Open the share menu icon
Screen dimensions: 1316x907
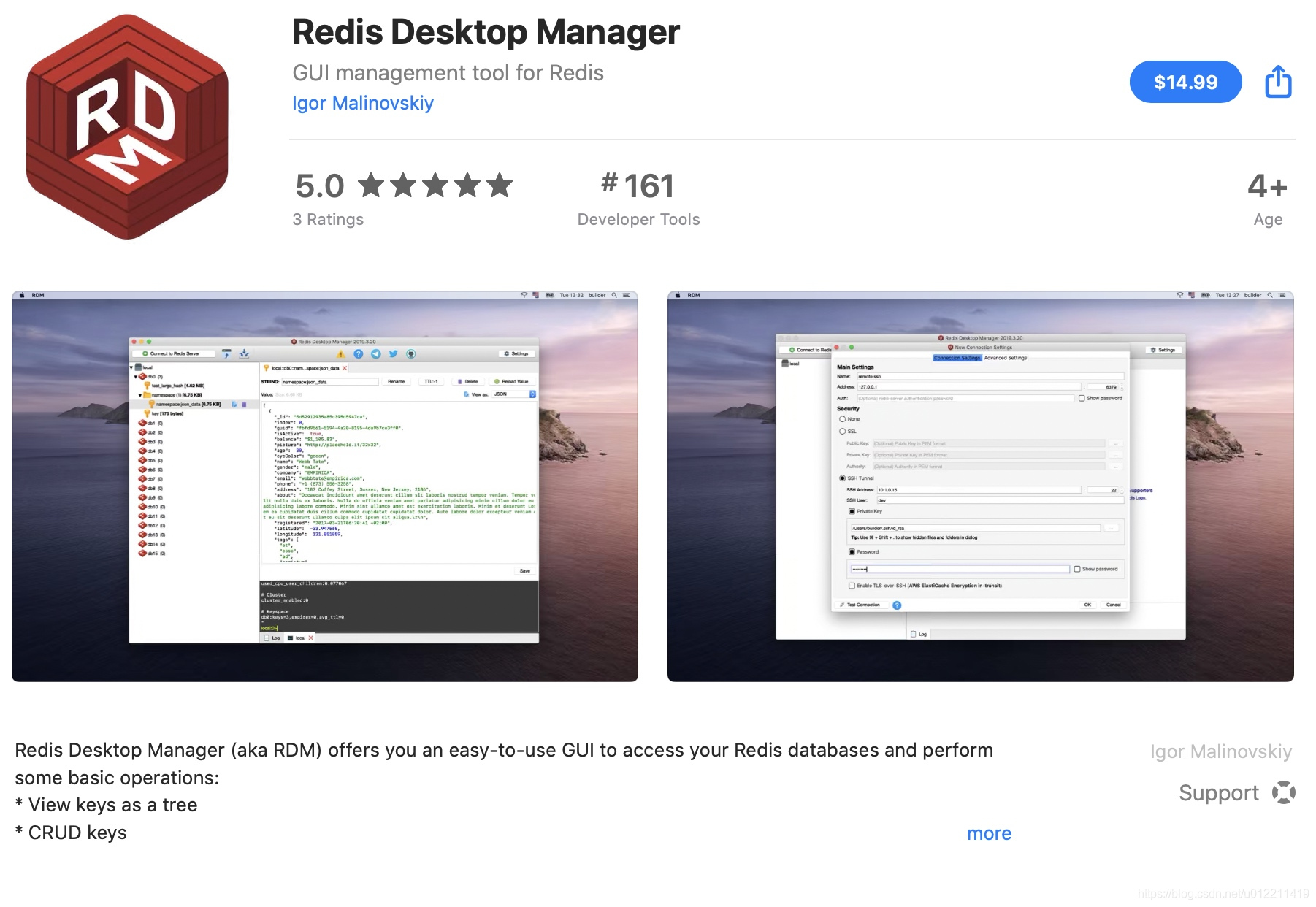click(1278, 81)
